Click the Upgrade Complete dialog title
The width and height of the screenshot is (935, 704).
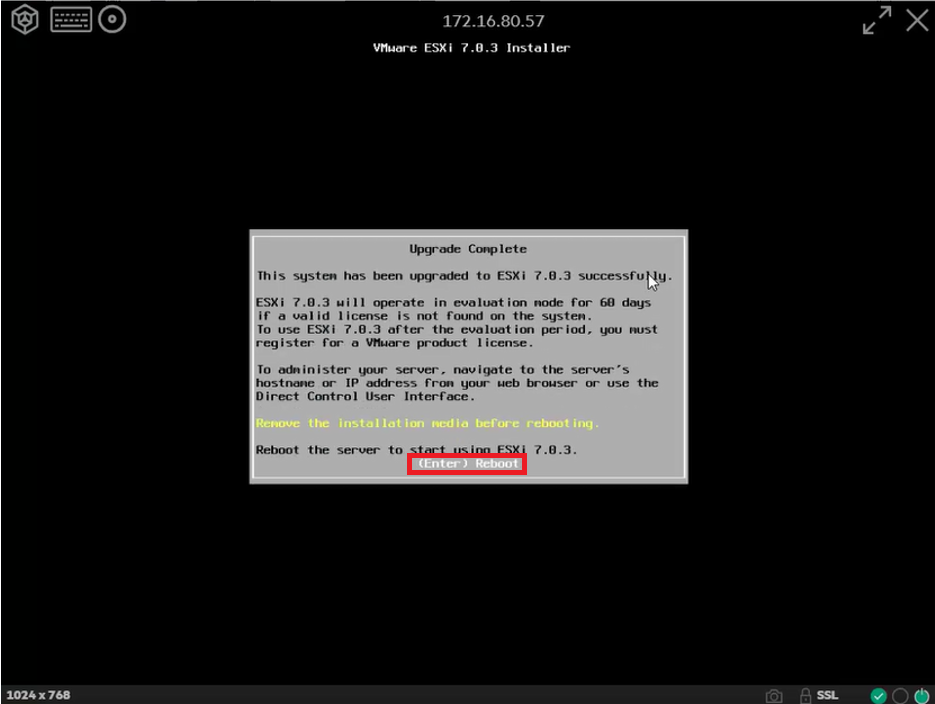(468, 249)
